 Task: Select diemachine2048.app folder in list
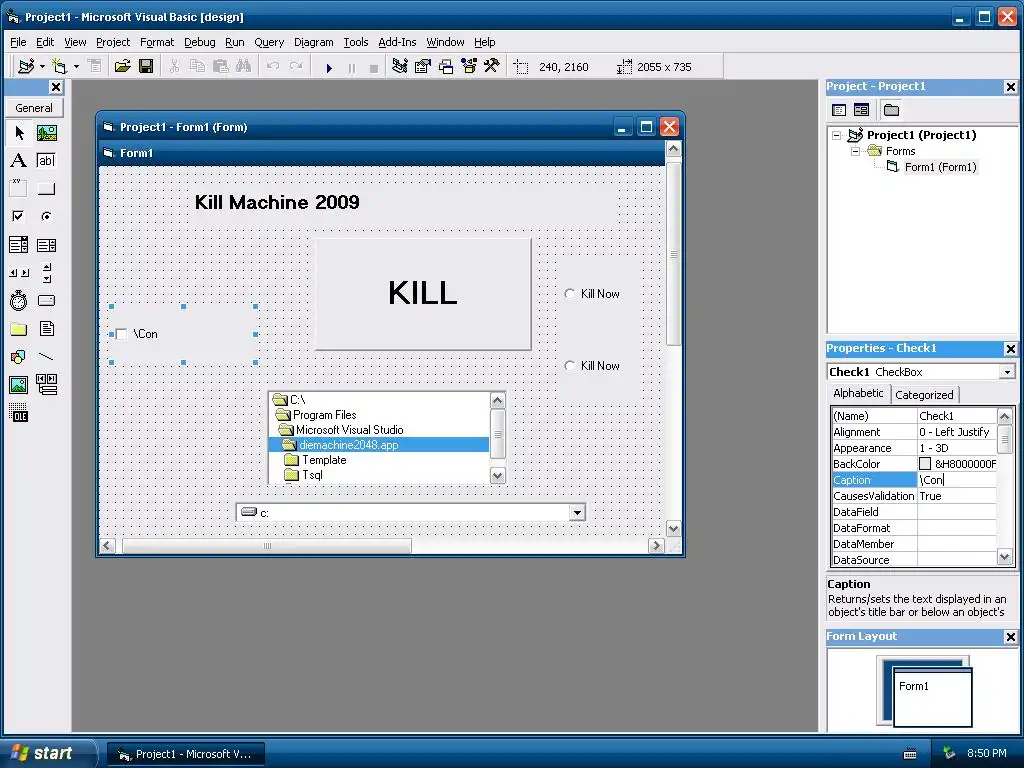click(379, 445)
